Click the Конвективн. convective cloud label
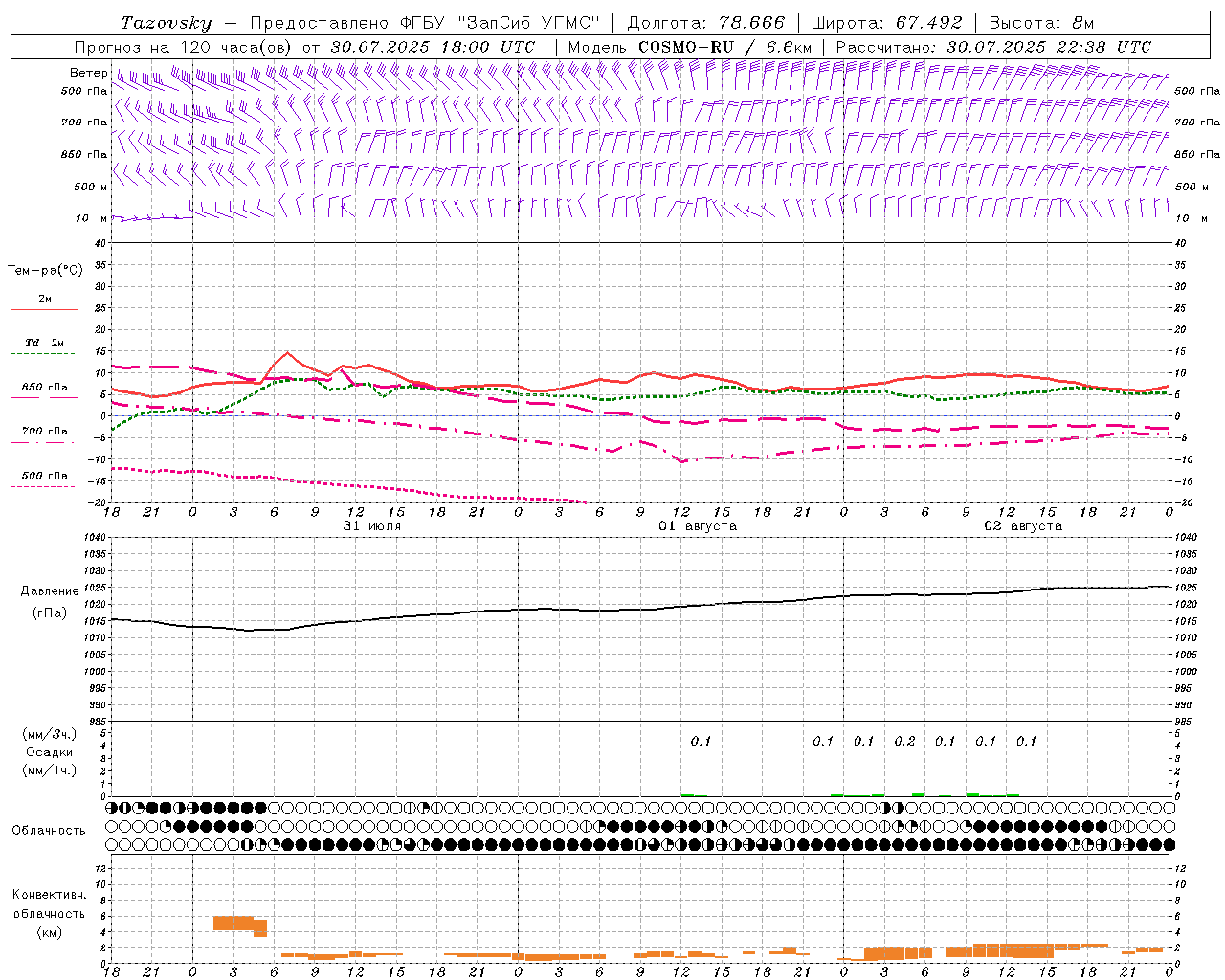1225x980 pixels. pos(50,894)
